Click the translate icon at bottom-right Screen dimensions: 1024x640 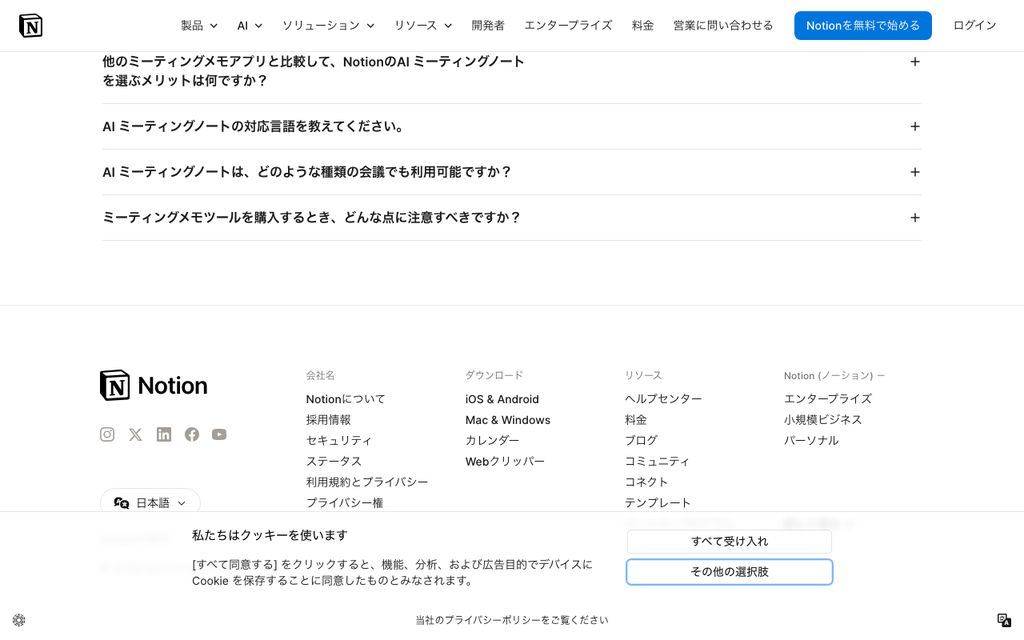pyautogui.click(x=1004, y=620)
